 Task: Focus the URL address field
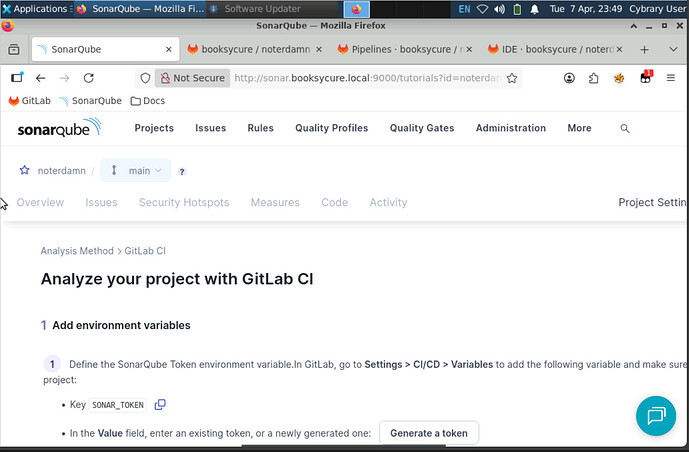coord(367,78)
